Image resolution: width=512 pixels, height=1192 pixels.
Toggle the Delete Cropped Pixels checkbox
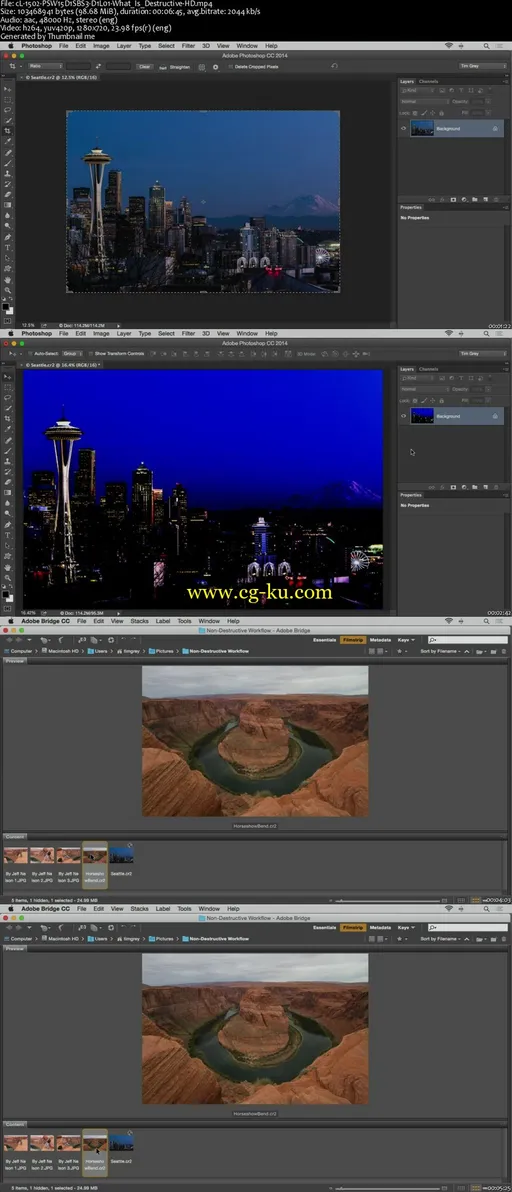[x=230, y=66]
